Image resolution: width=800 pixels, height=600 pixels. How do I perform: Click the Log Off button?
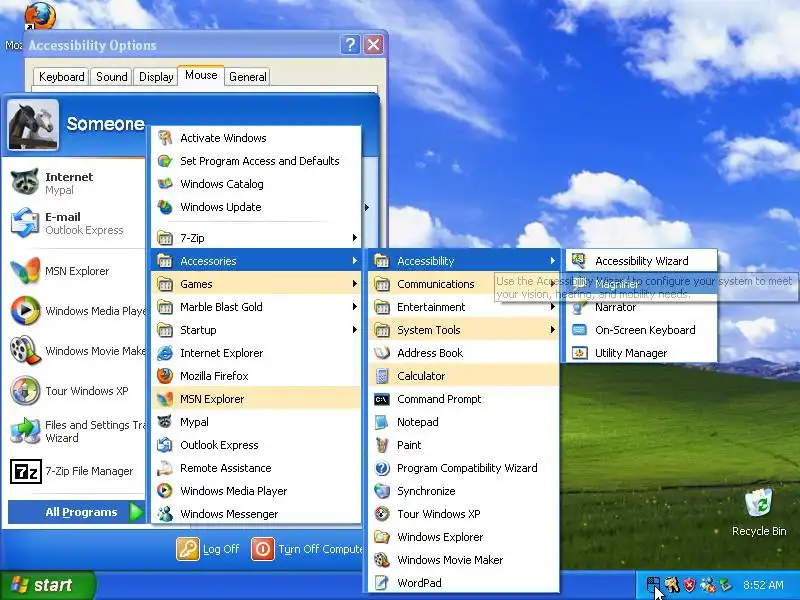click(208, 549)
